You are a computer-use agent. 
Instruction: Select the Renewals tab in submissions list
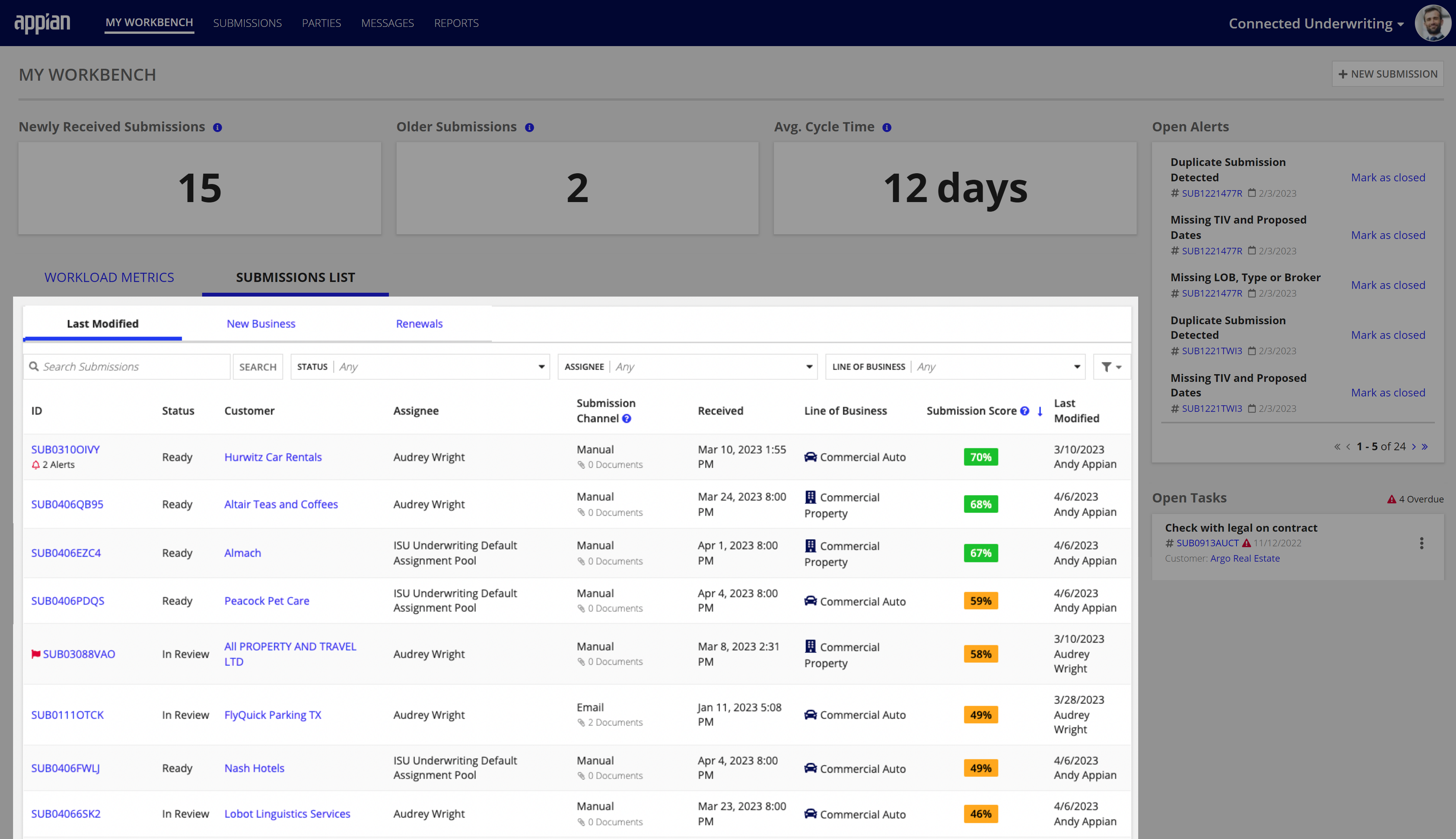[419, 323]
